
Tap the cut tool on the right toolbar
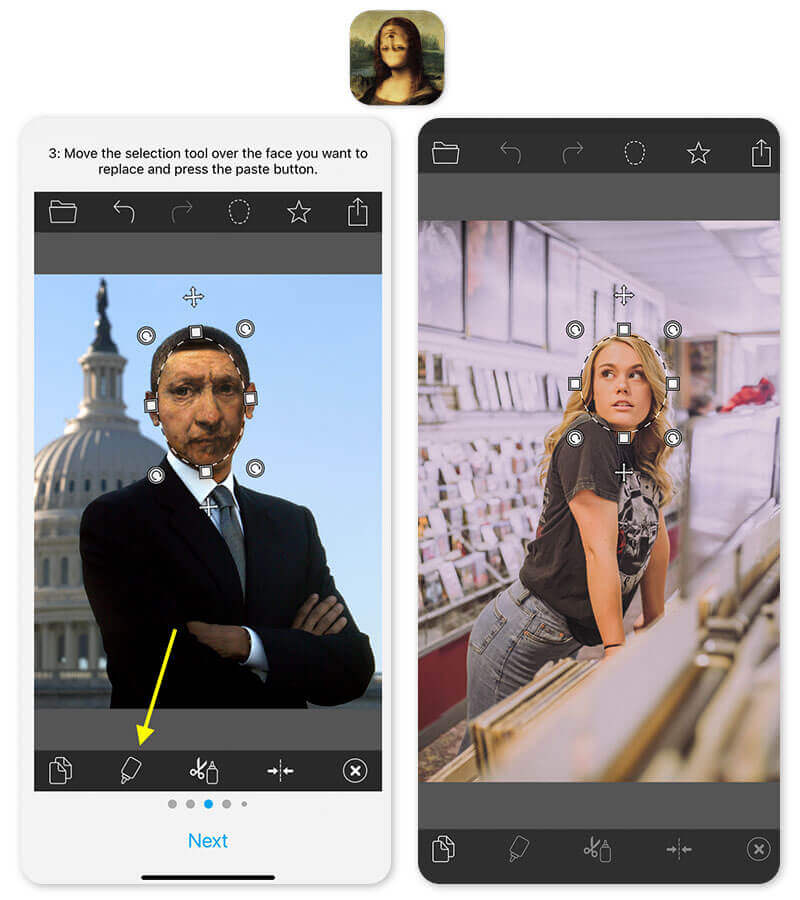point(596,848)
